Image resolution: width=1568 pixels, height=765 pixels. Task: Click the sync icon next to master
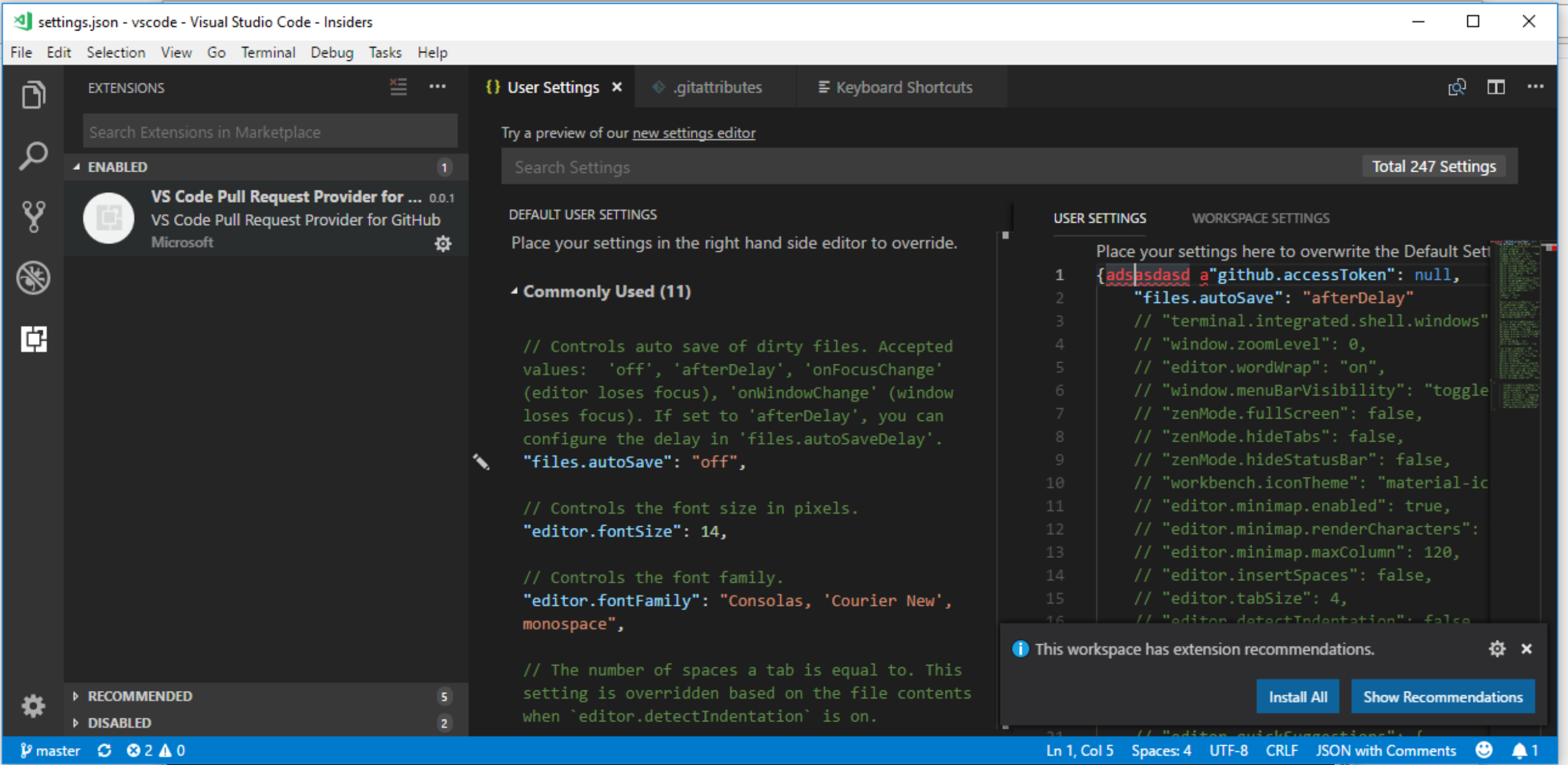click(104, 750)
